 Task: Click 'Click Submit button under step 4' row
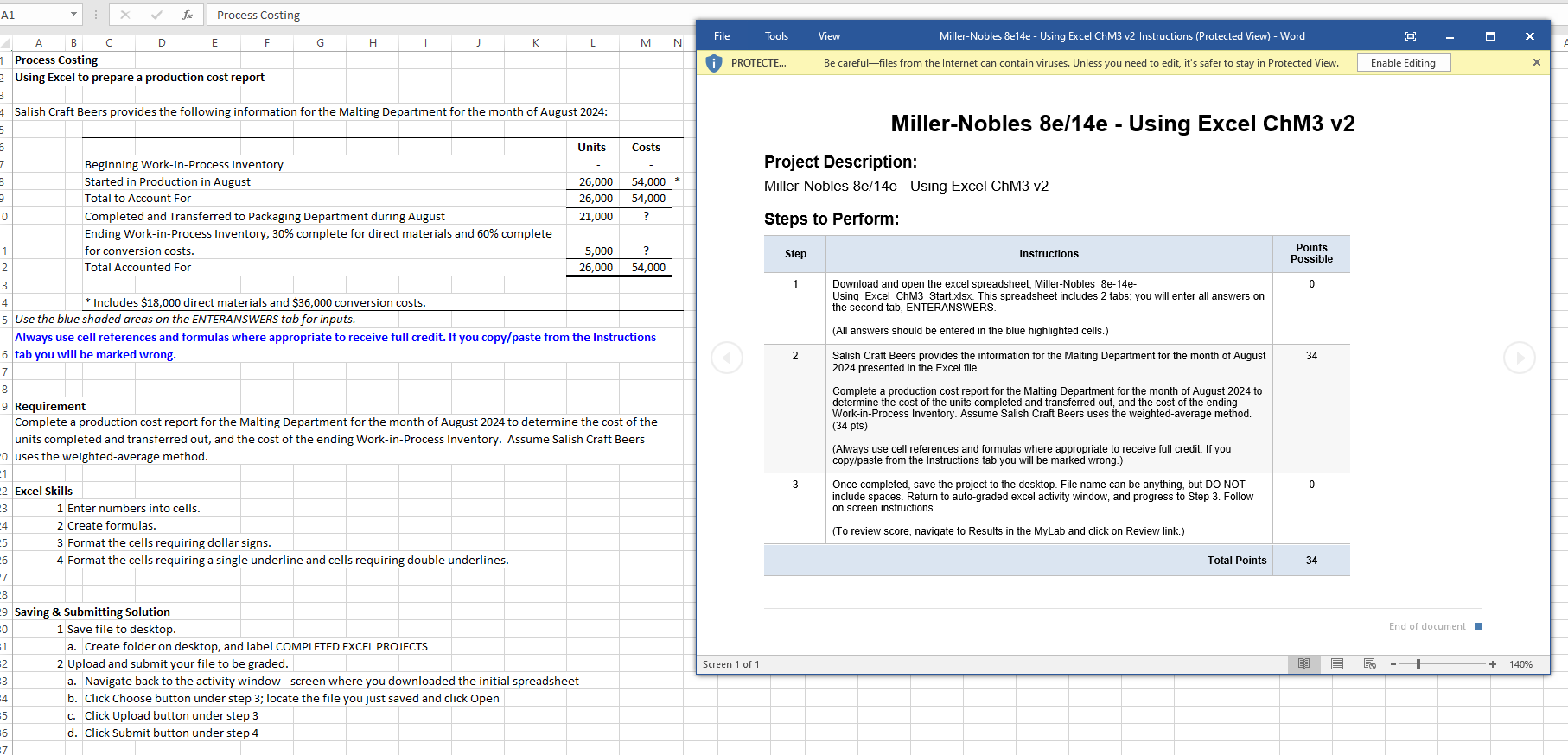pos(171,733)
